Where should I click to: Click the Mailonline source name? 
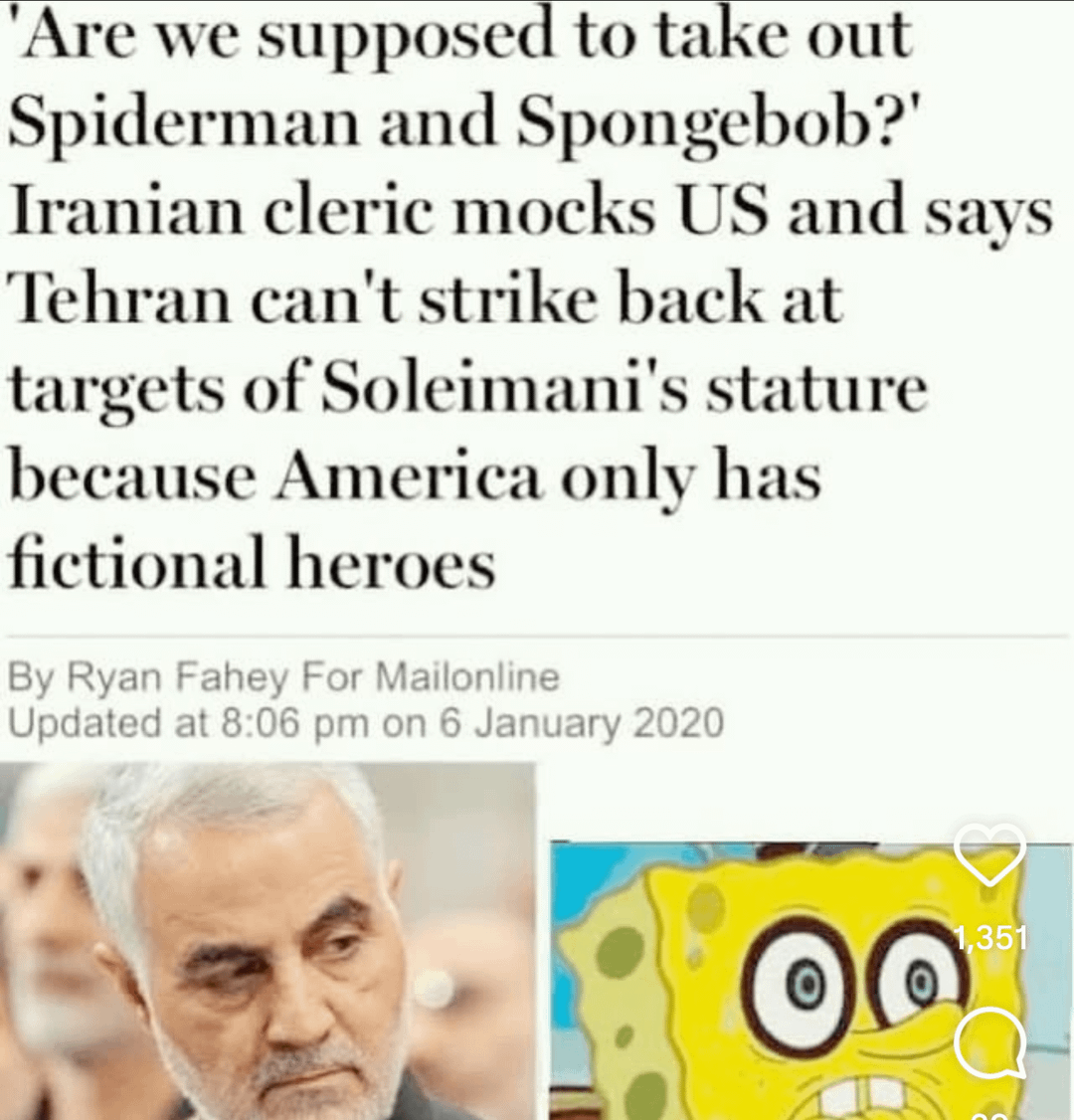[x=466, y=676]
